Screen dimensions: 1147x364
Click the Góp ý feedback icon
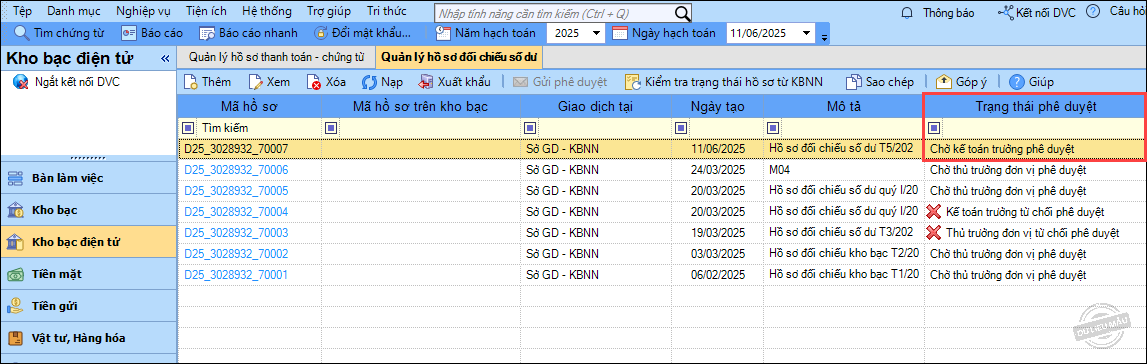click(x=944, y=82)
